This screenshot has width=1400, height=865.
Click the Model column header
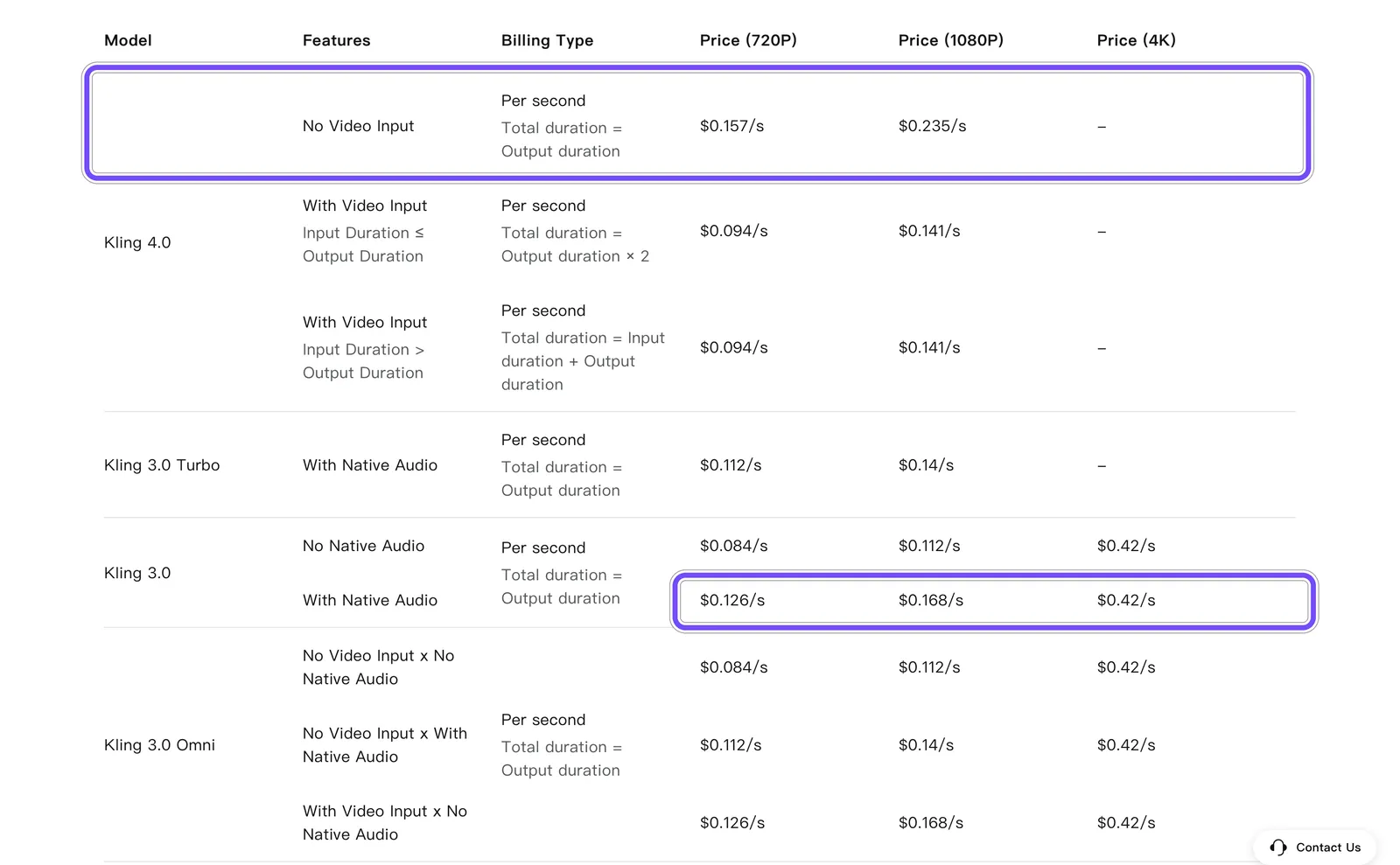click(128, 40)
